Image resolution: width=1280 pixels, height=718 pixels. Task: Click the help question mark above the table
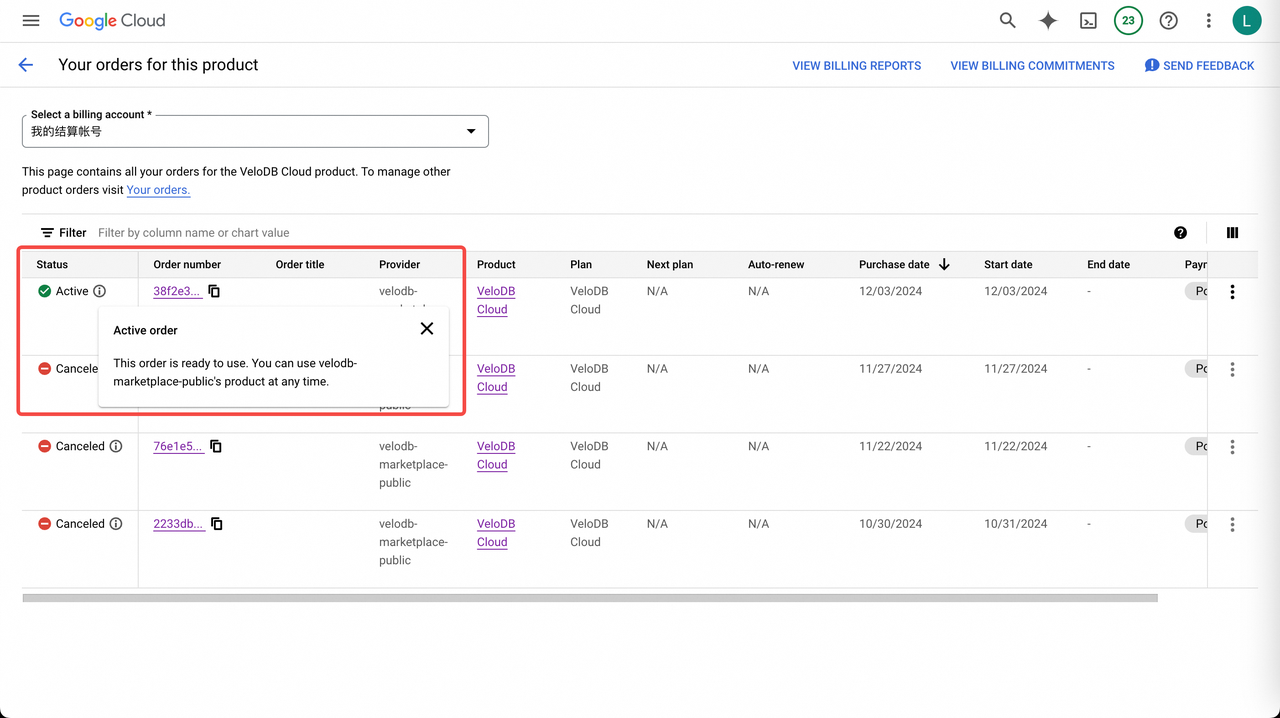click(x=1181, y=232)
